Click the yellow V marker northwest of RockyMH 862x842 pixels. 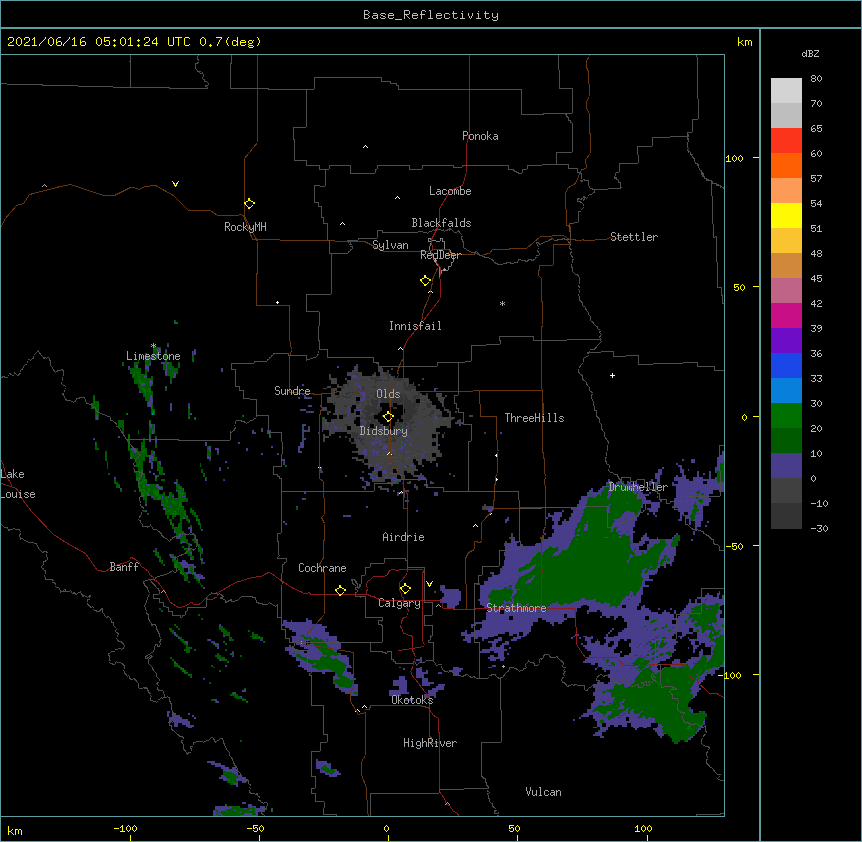click(x=175, y=184)
